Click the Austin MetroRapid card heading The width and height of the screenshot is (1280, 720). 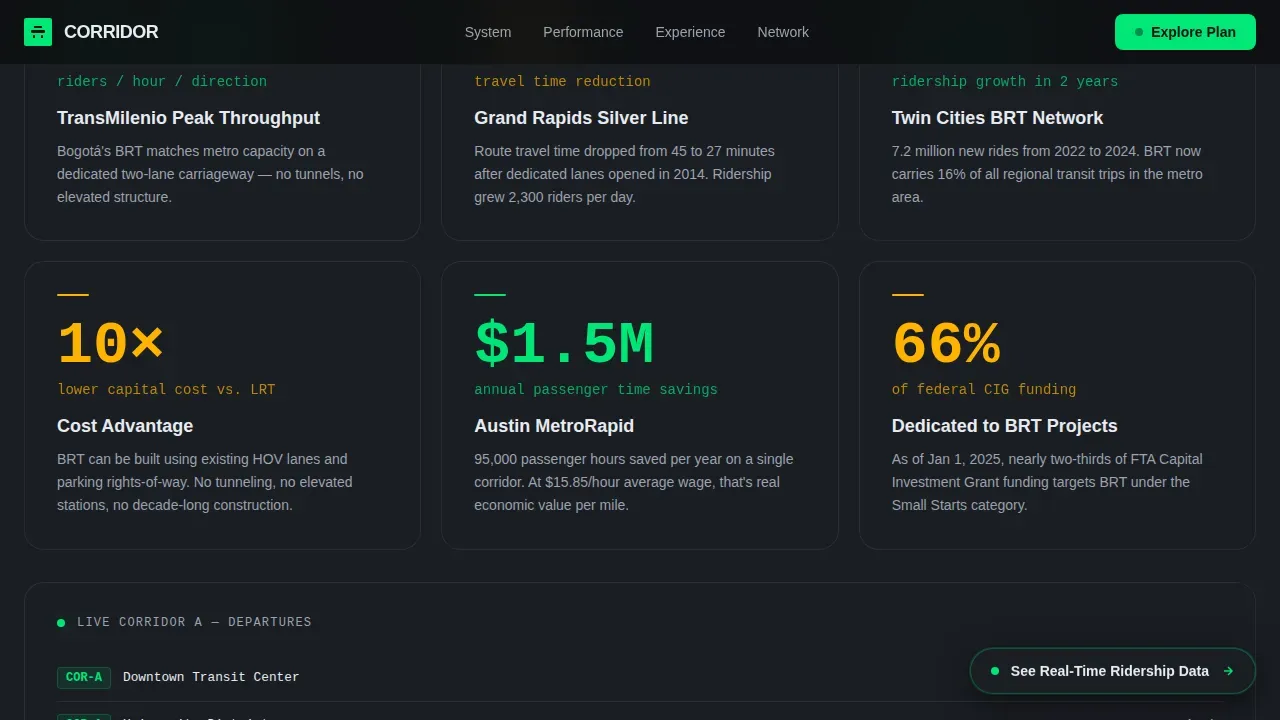coord(554,426)
